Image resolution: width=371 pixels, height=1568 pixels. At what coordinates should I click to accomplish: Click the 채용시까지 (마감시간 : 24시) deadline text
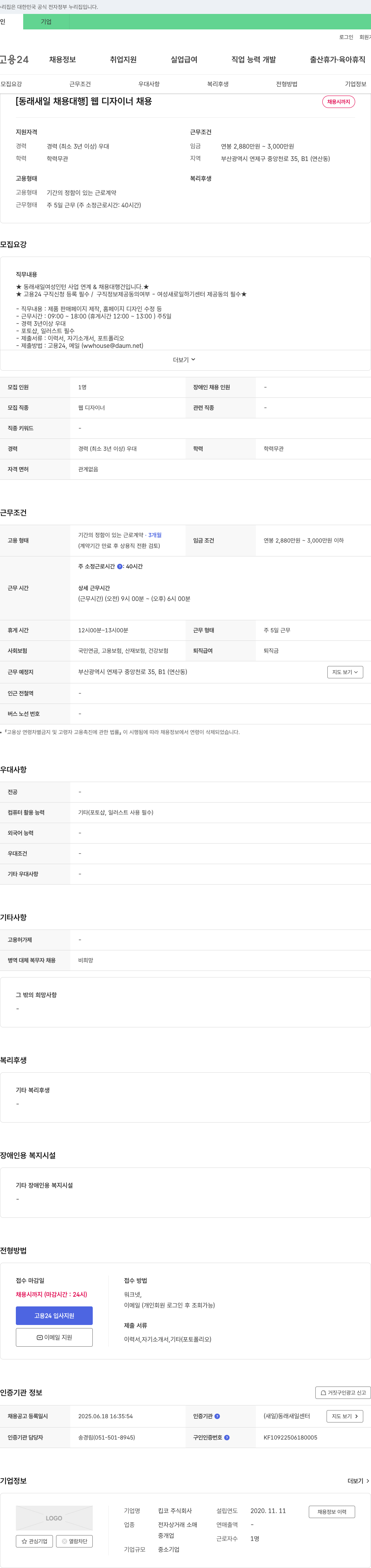[x=51, y=1295]
